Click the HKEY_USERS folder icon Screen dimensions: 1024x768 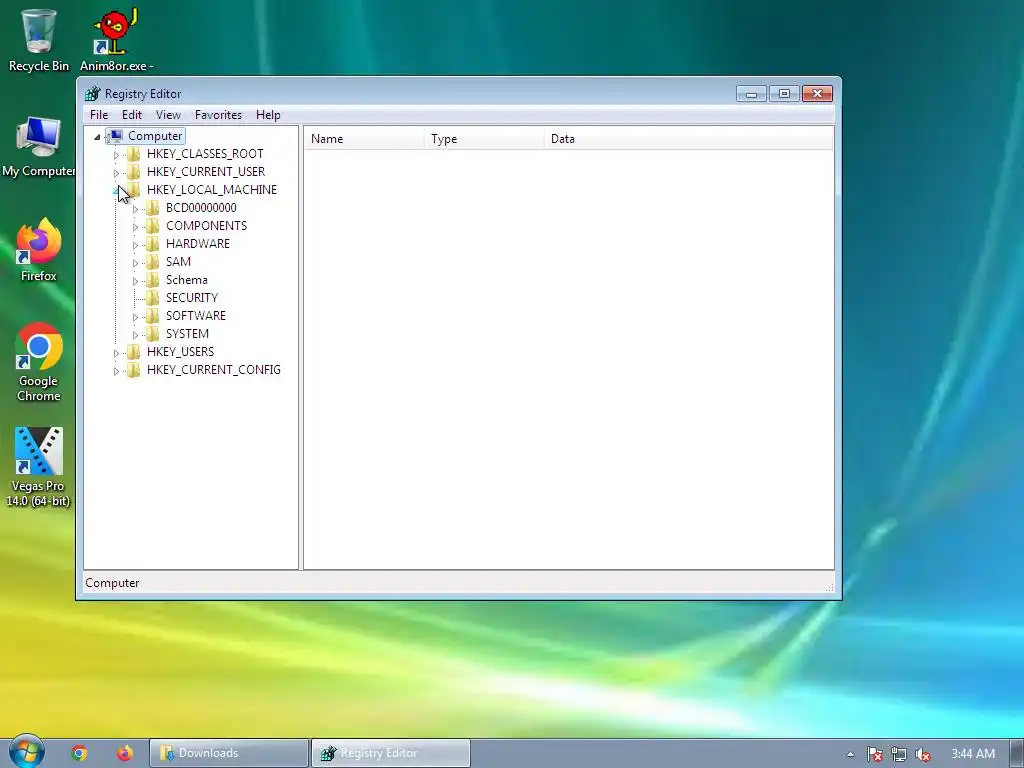(134, 352)
